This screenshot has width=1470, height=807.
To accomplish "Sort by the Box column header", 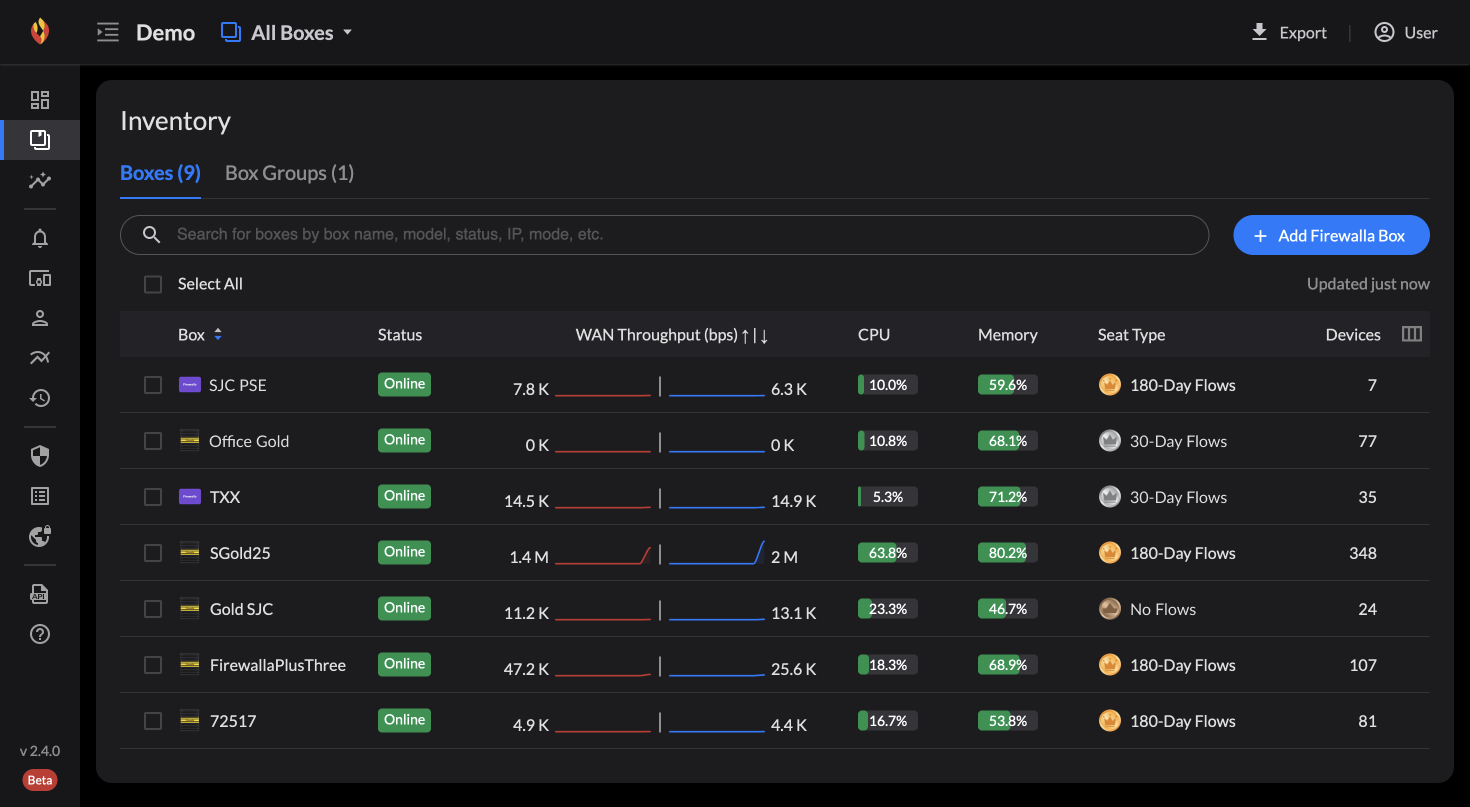I will (200, 335).
